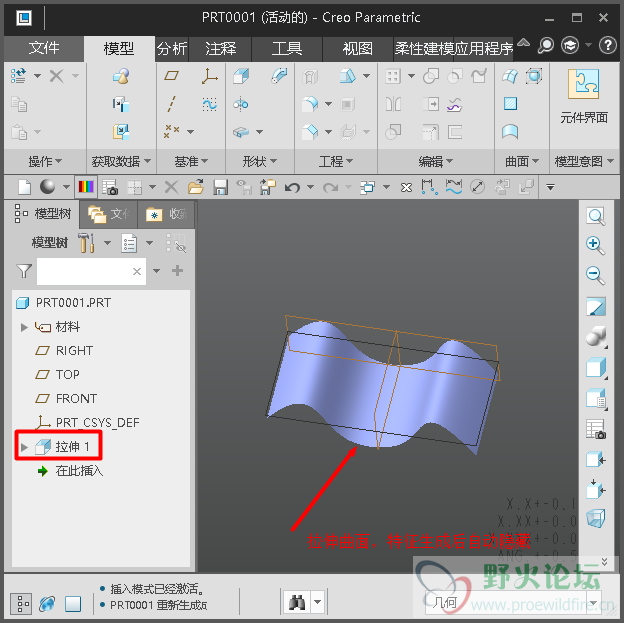Image resolution: width=624 pixels, height=623 pixels.
Task: Open Model Tree settings hammer icon
Action: [86, 243]
